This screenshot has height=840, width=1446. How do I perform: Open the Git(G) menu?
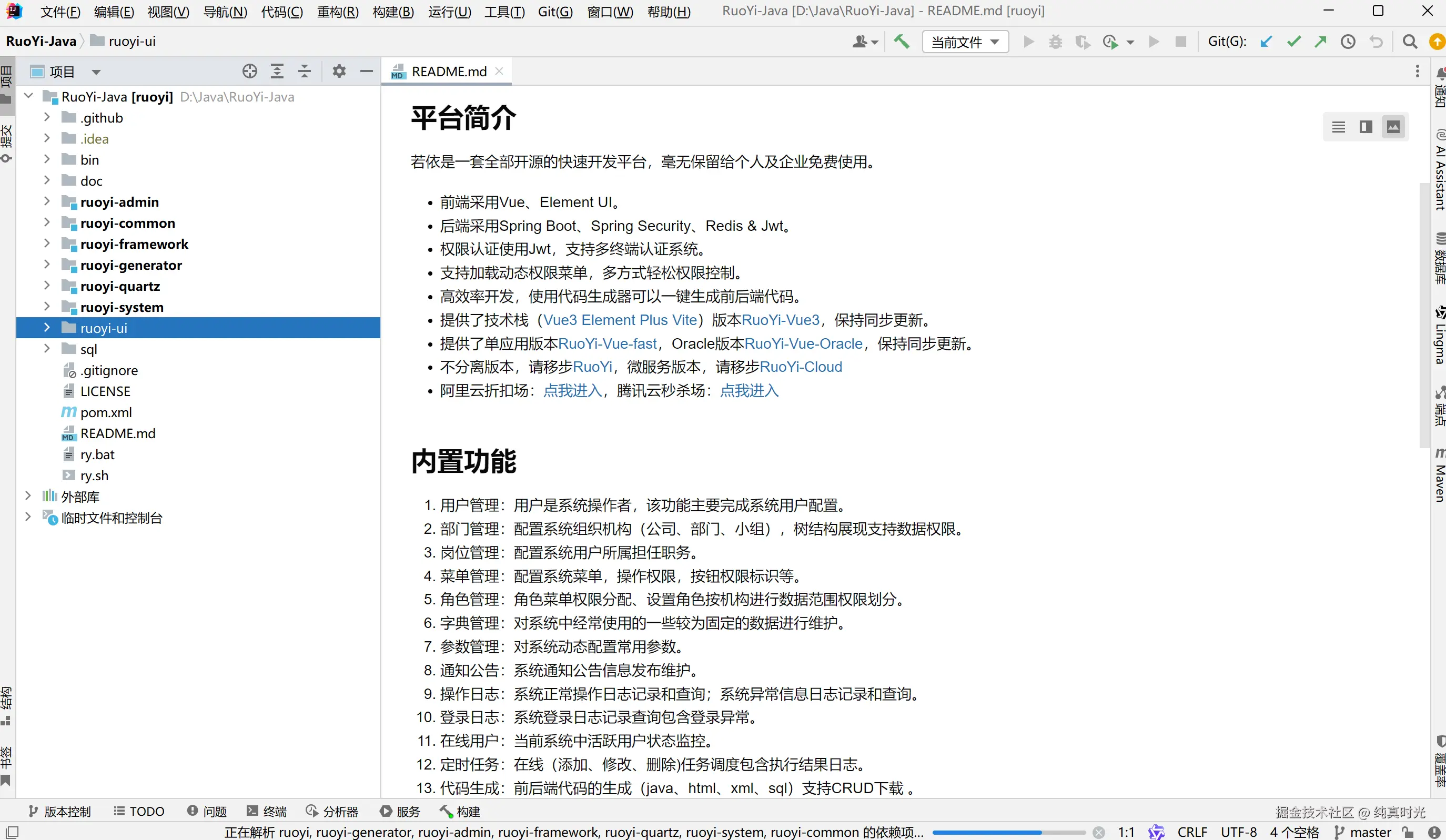point(555,12)
